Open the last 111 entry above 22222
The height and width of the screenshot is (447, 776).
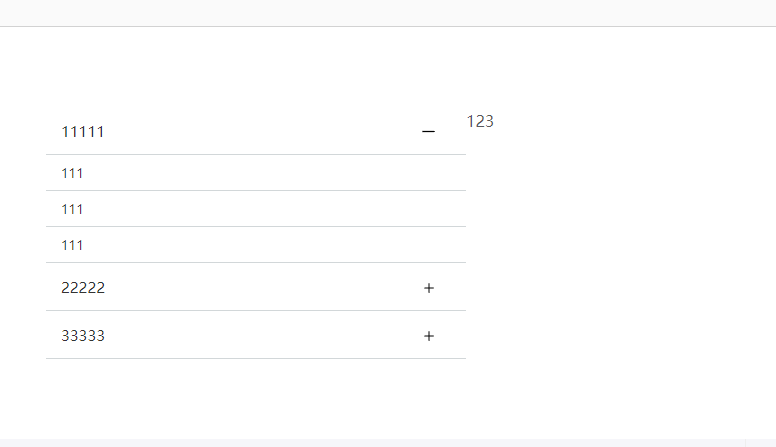point(72,245)
